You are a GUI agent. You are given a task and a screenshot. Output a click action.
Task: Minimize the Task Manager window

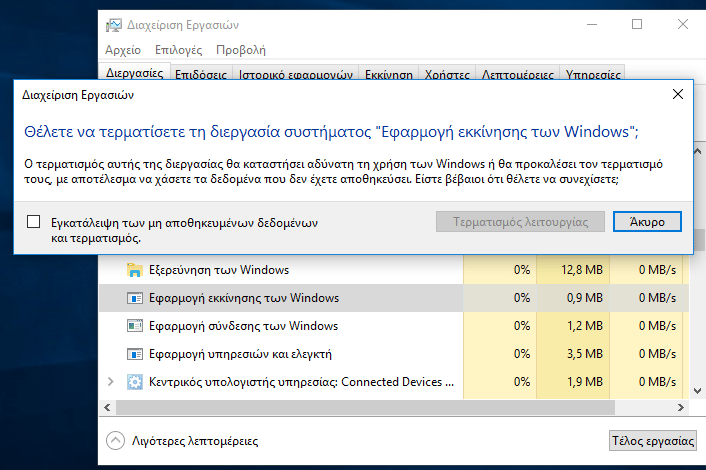pyautogui.click(x=592, y=24)
